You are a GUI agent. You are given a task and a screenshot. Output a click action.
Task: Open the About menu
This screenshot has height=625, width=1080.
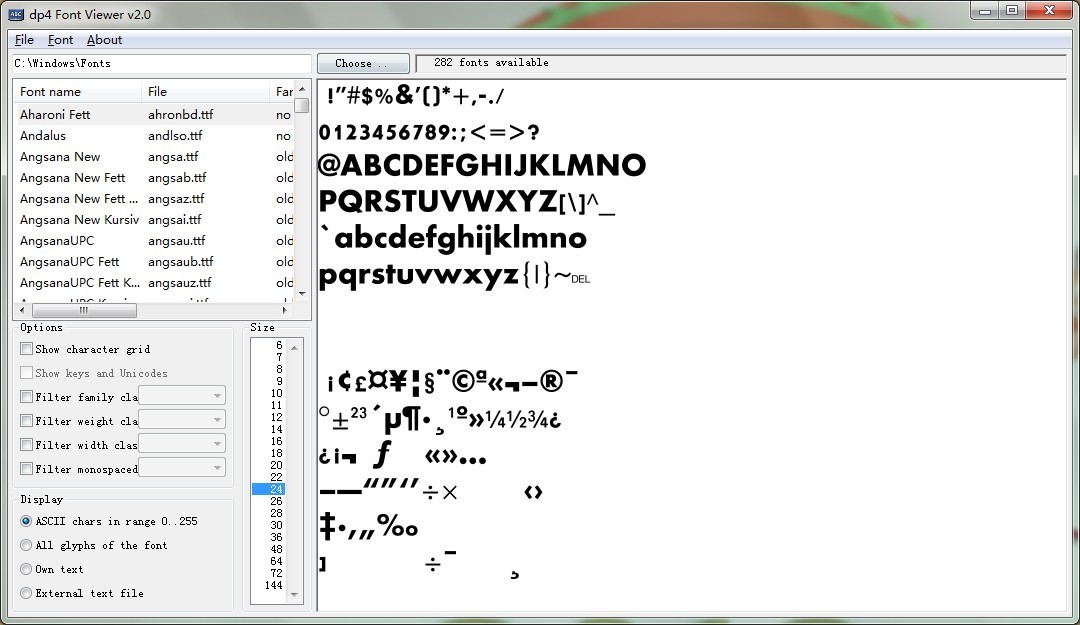coord(104,40)
